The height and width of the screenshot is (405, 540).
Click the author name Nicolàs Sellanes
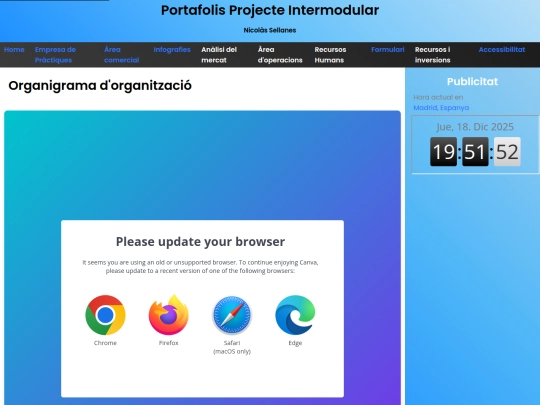tap(270, 30)
